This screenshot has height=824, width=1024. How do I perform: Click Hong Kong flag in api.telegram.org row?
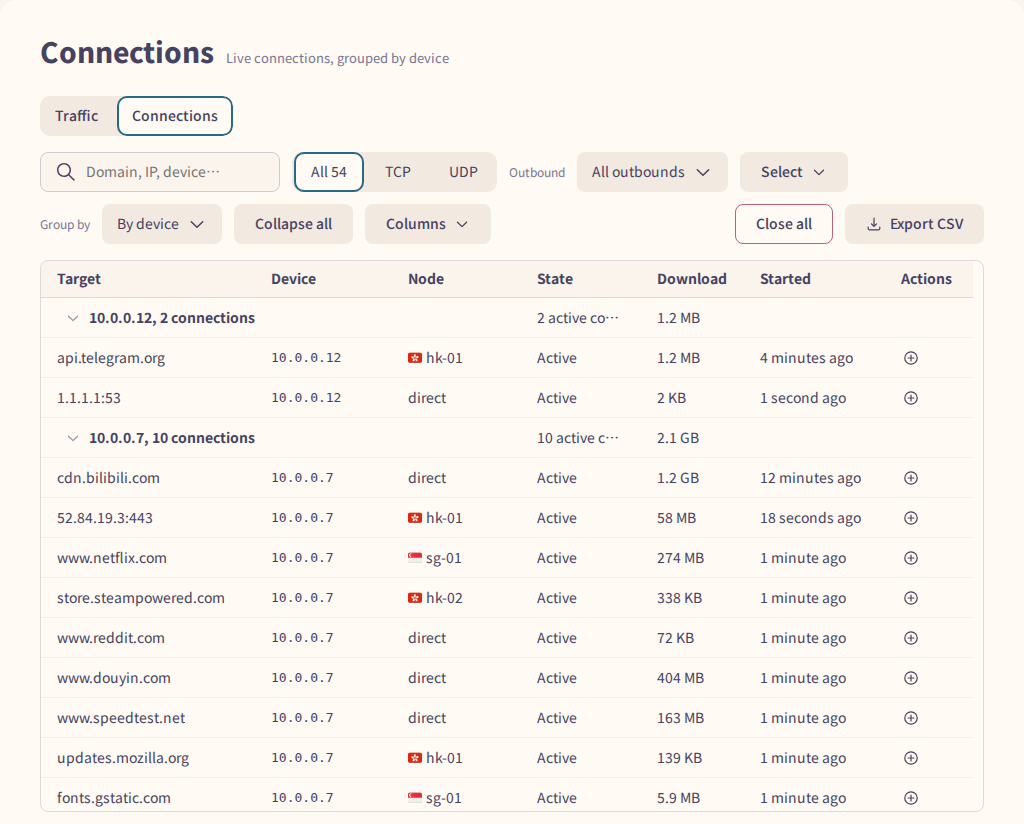pos(415,358)
